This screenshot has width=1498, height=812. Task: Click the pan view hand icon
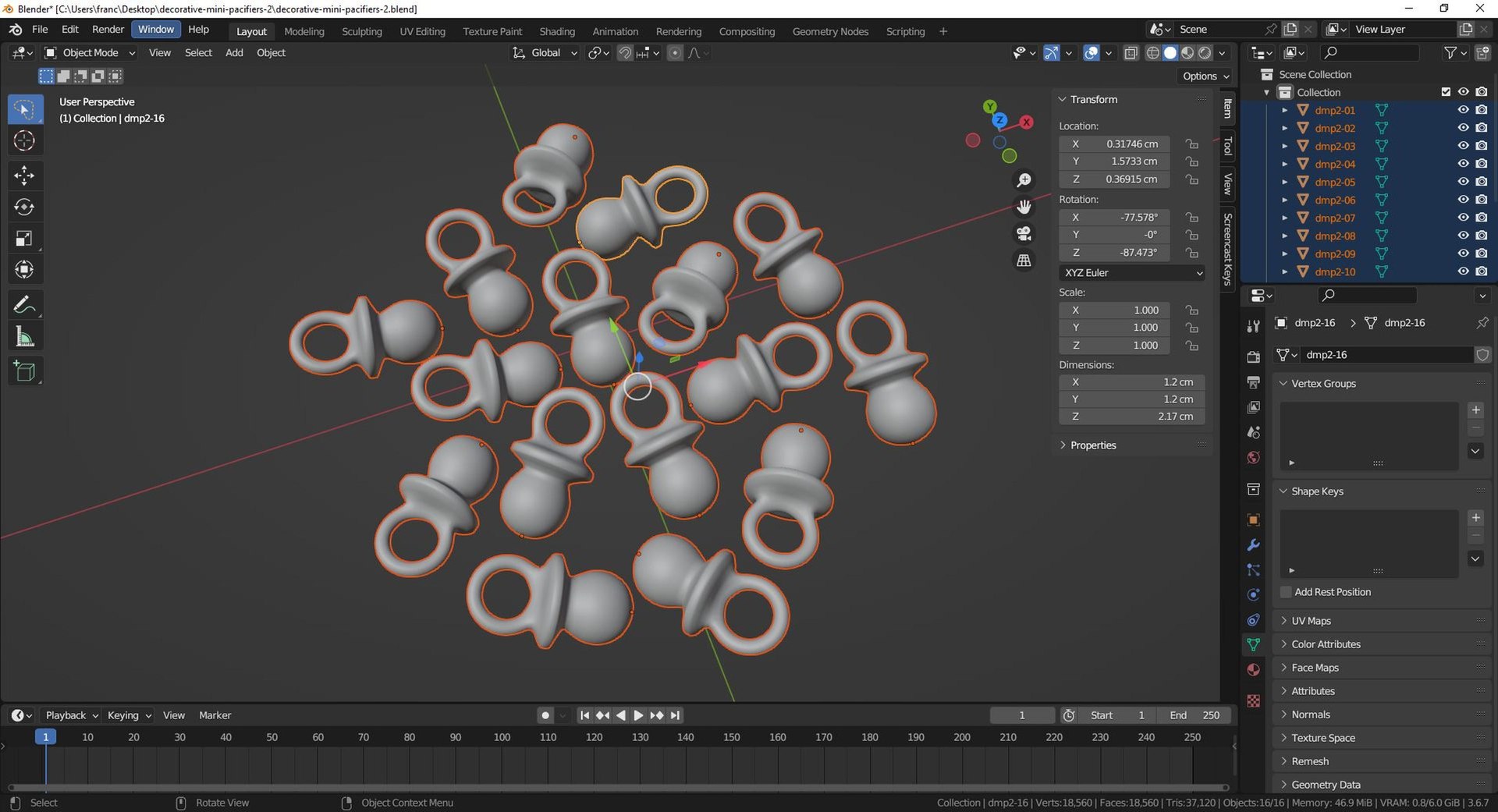[1024, 207]
